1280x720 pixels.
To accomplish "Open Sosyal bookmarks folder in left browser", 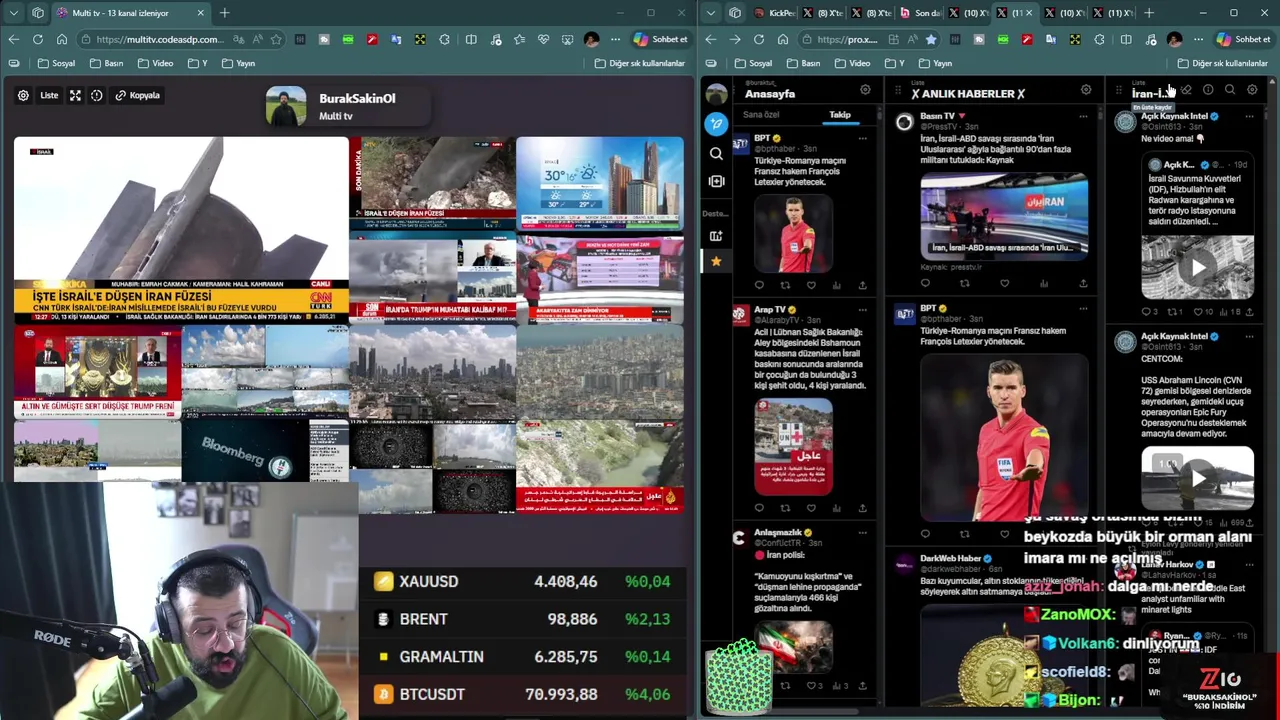I will point(56,63).
